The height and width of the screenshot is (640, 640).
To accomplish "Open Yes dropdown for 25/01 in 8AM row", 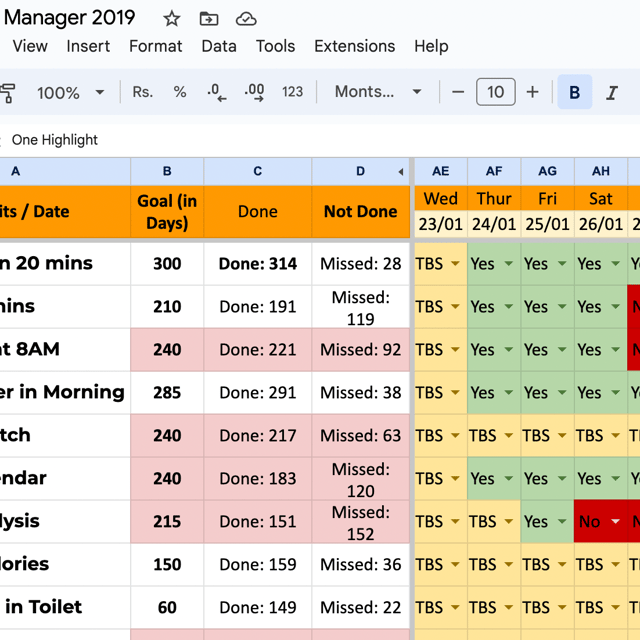I will pyautogui.click(x=562, y=350).
